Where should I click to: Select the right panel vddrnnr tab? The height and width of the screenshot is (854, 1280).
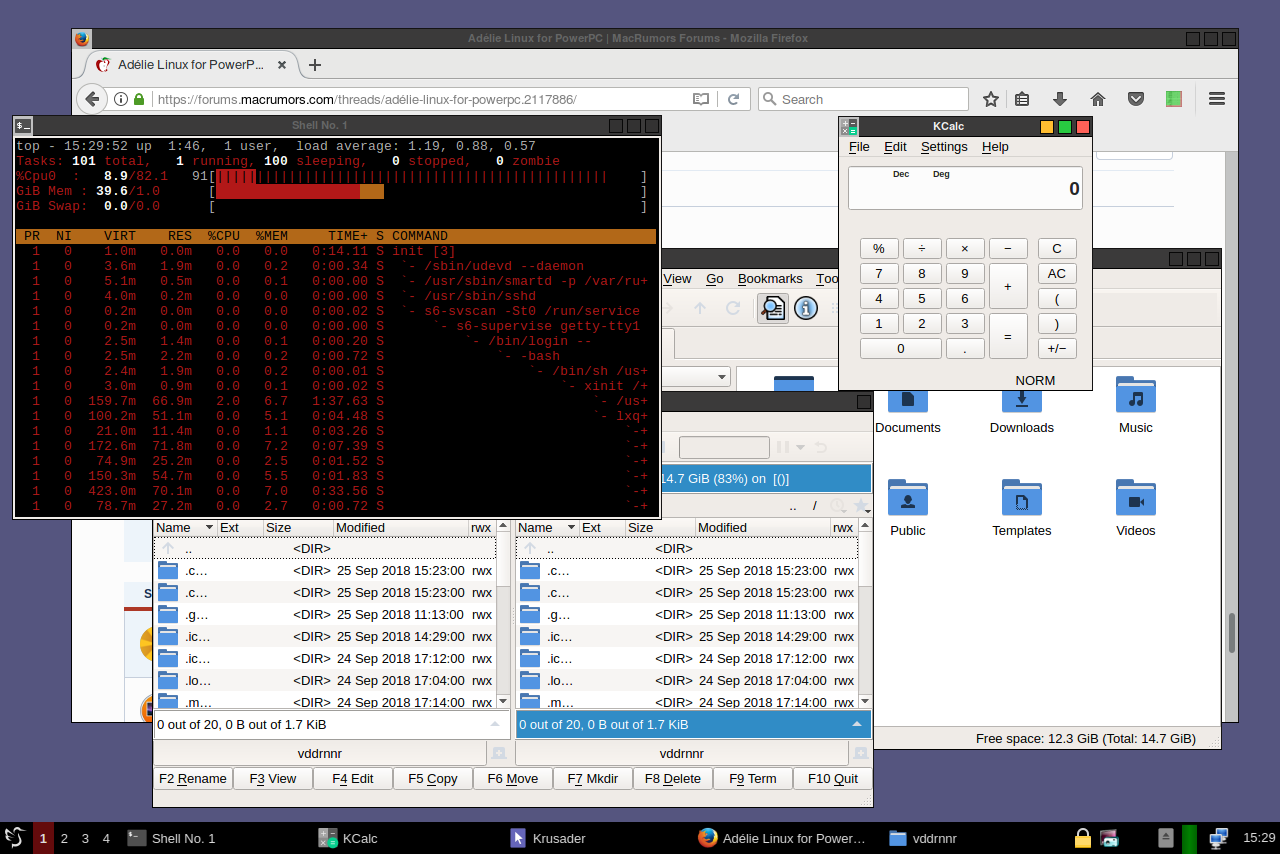click(x=682, y=753)
